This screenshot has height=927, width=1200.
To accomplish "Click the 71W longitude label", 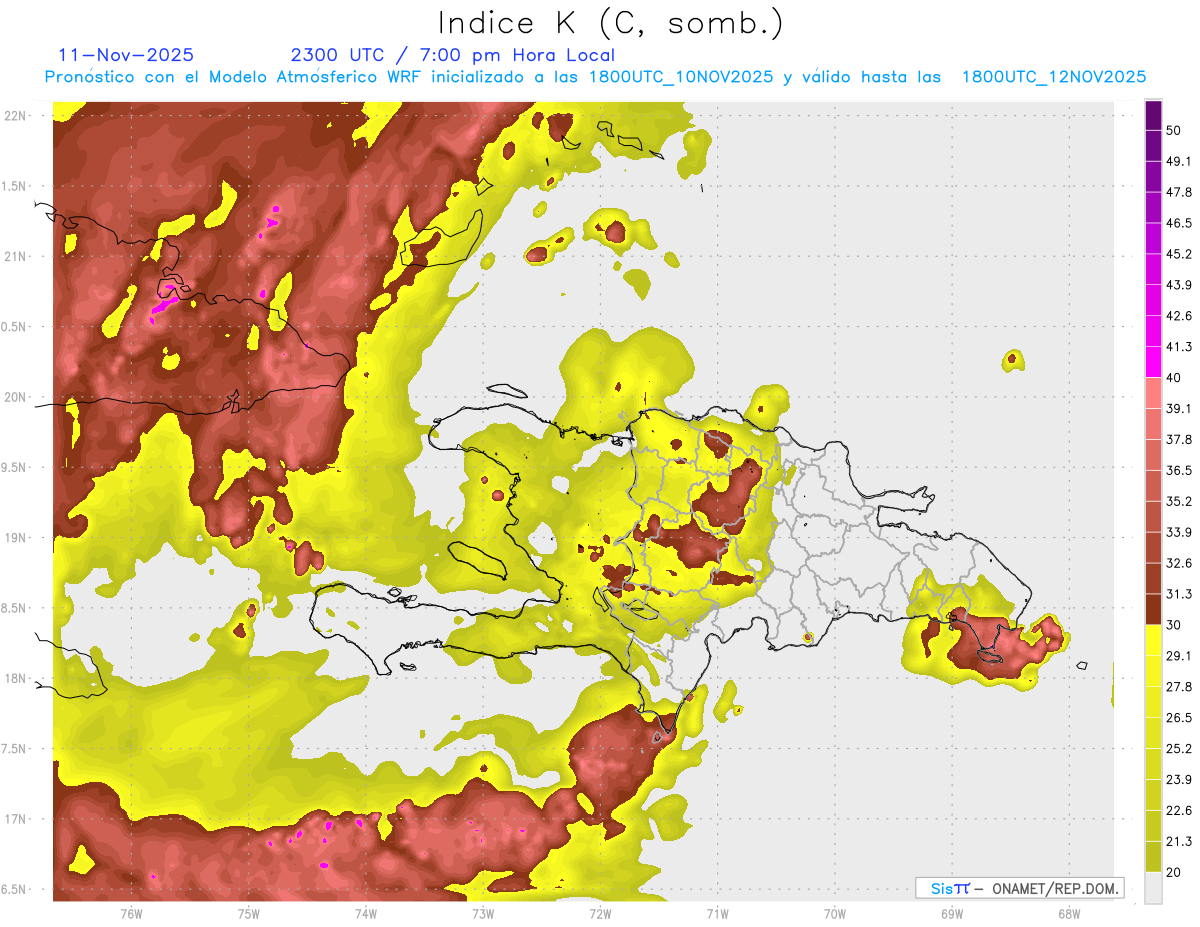I will pos(717,913).
